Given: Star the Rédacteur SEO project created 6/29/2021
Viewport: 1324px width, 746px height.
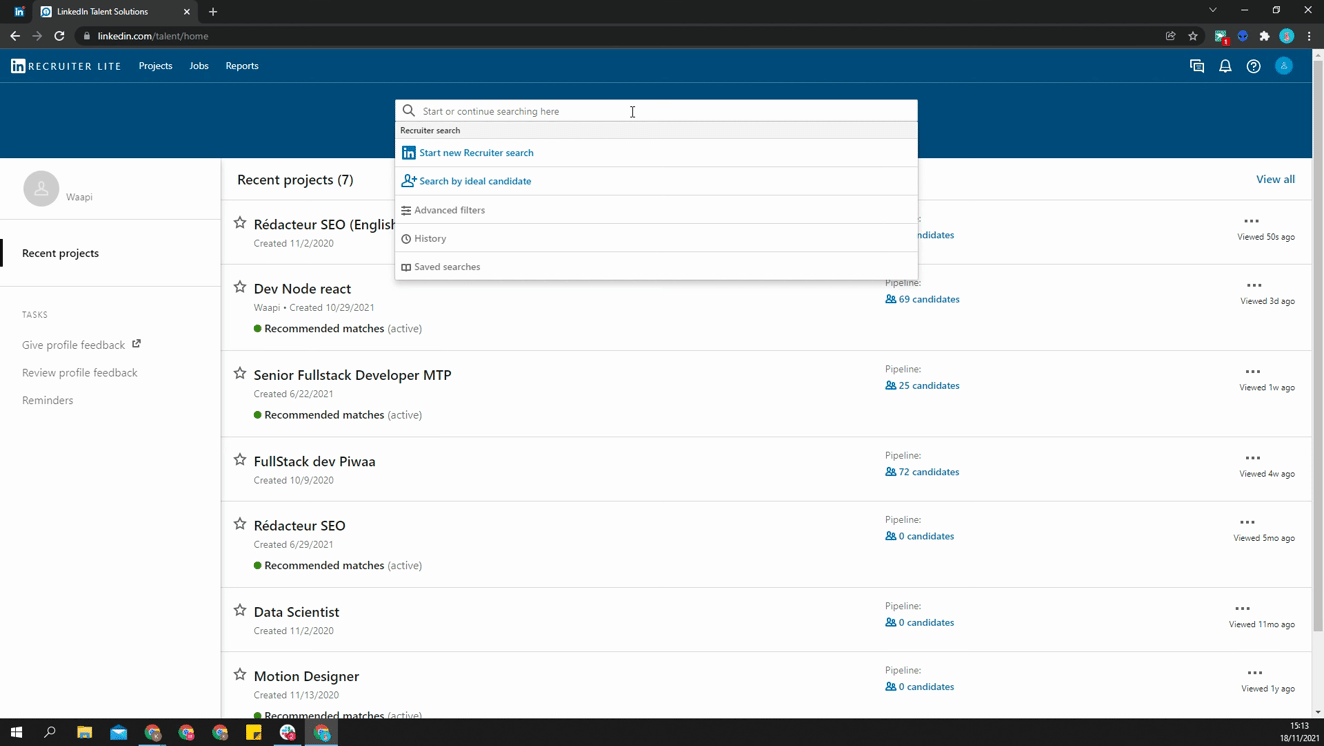Looking at the screenshot, I should coord(240,524).
